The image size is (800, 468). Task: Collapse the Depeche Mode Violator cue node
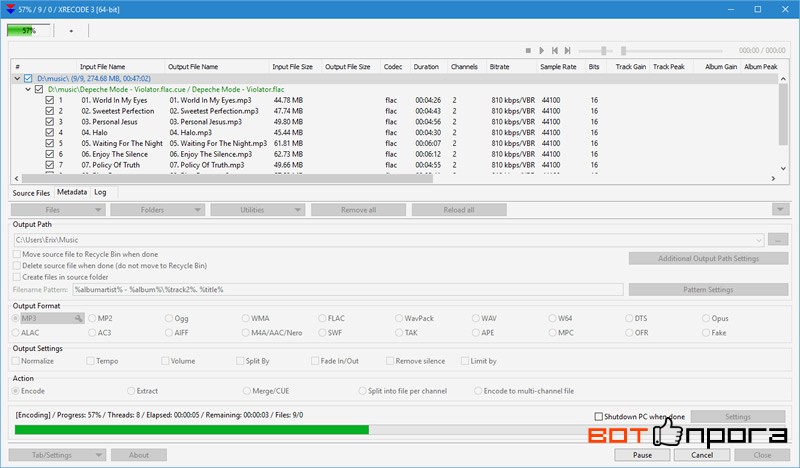pyautogui.click(x=28, y=89)
